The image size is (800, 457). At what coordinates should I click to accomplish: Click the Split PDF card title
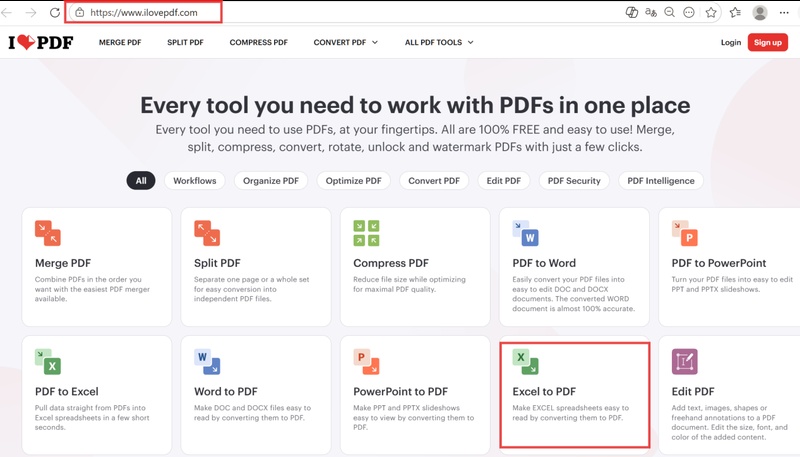pyautogui.click(x=217, y=263)
